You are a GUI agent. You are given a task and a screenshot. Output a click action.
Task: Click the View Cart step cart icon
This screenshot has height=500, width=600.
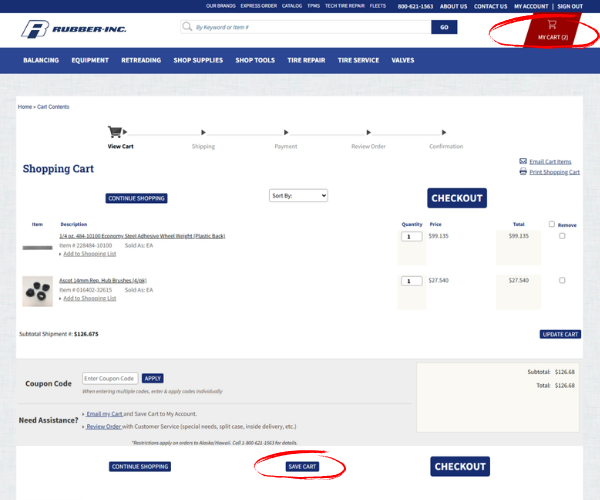(x=115, y=131)
